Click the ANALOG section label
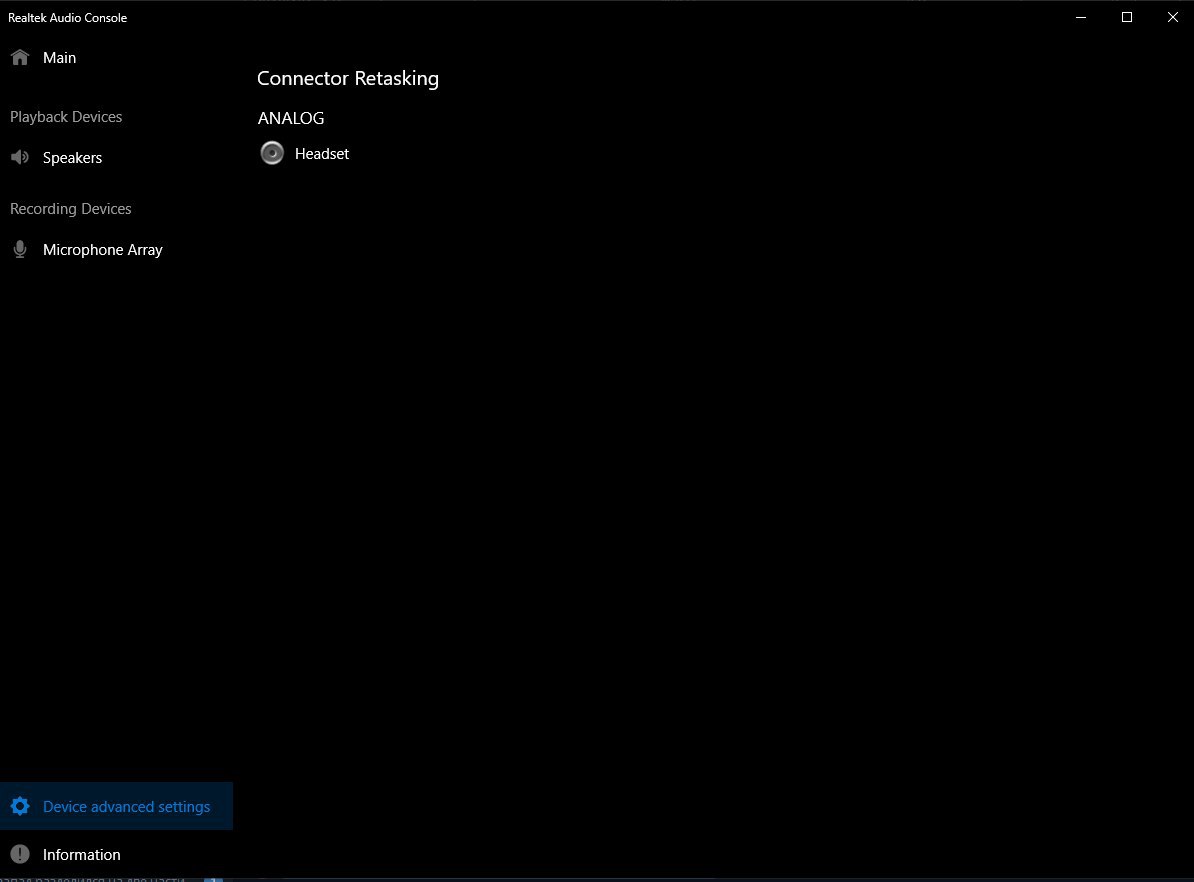 coord(291,118)
